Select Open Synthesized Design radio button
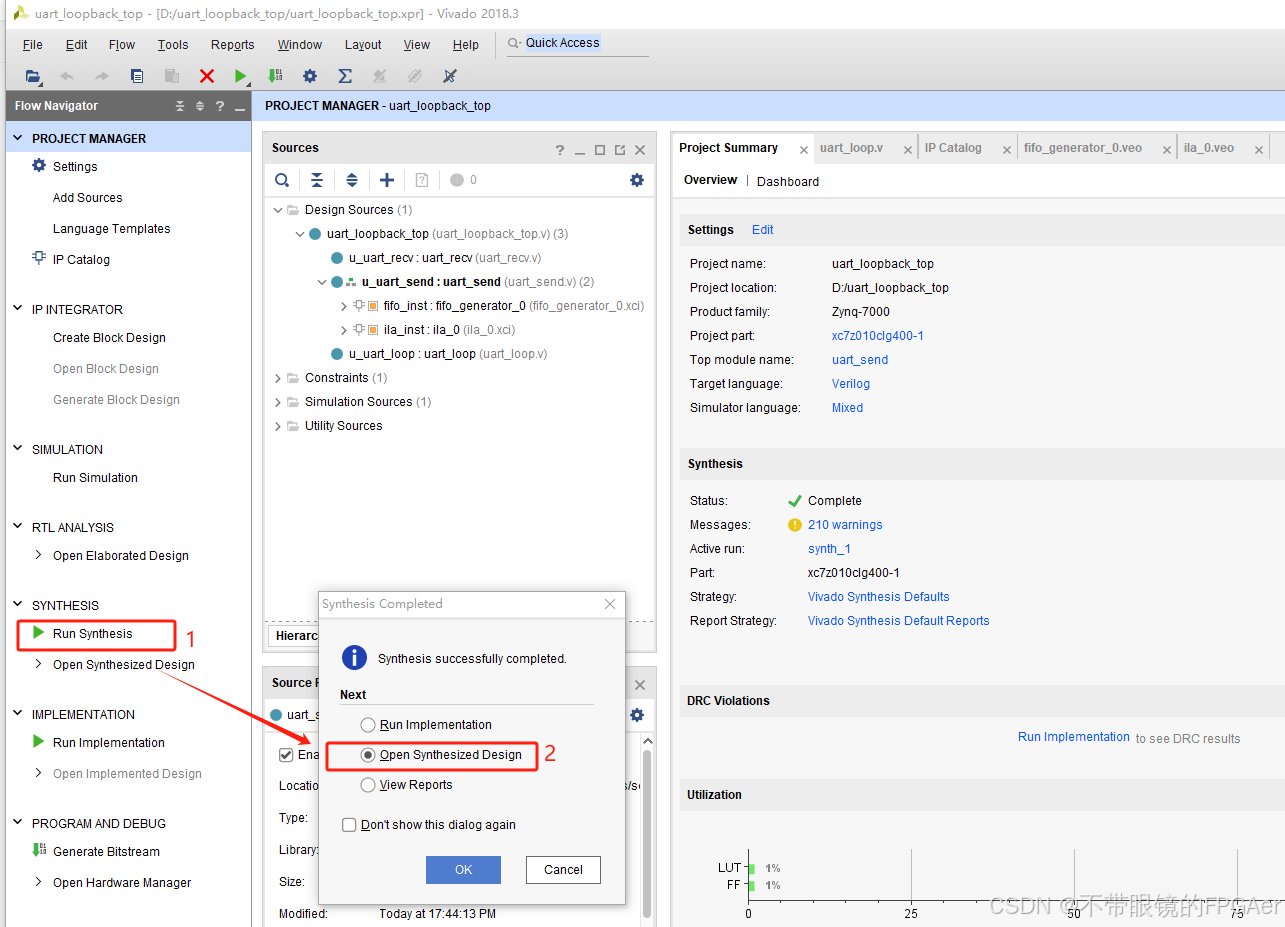The height and width of the screenshot is (927, 1285). pyautogui.click(x=368, y=755)
